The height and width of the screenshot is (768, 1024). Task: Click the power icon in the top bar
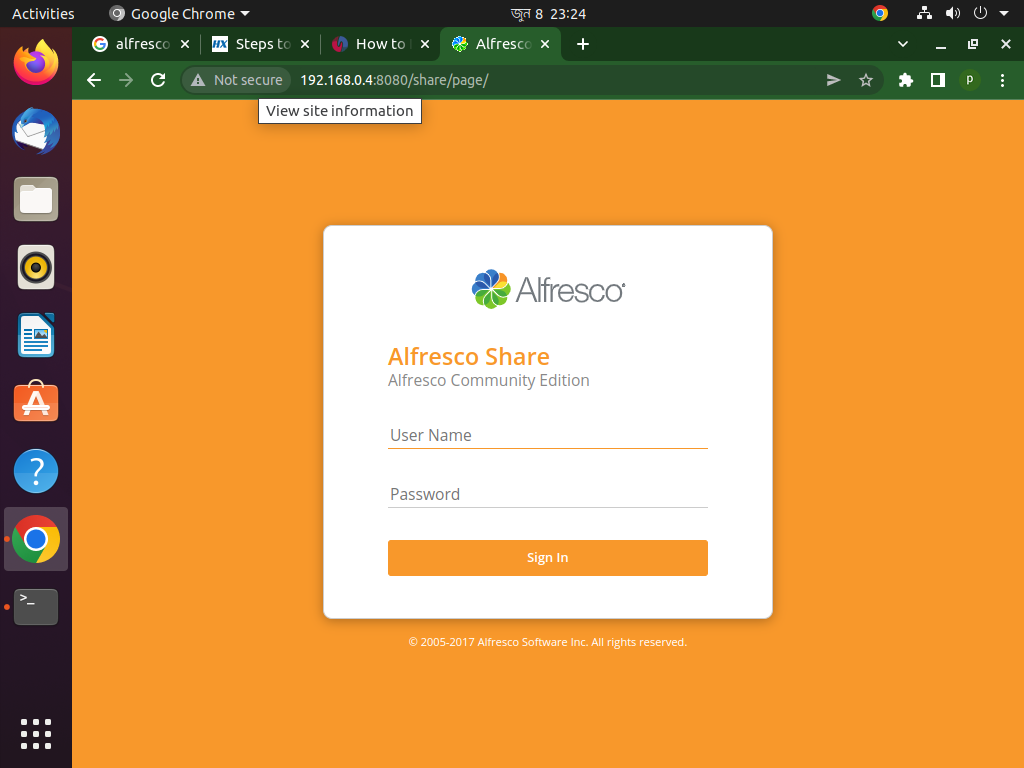(x=980, y=13)
